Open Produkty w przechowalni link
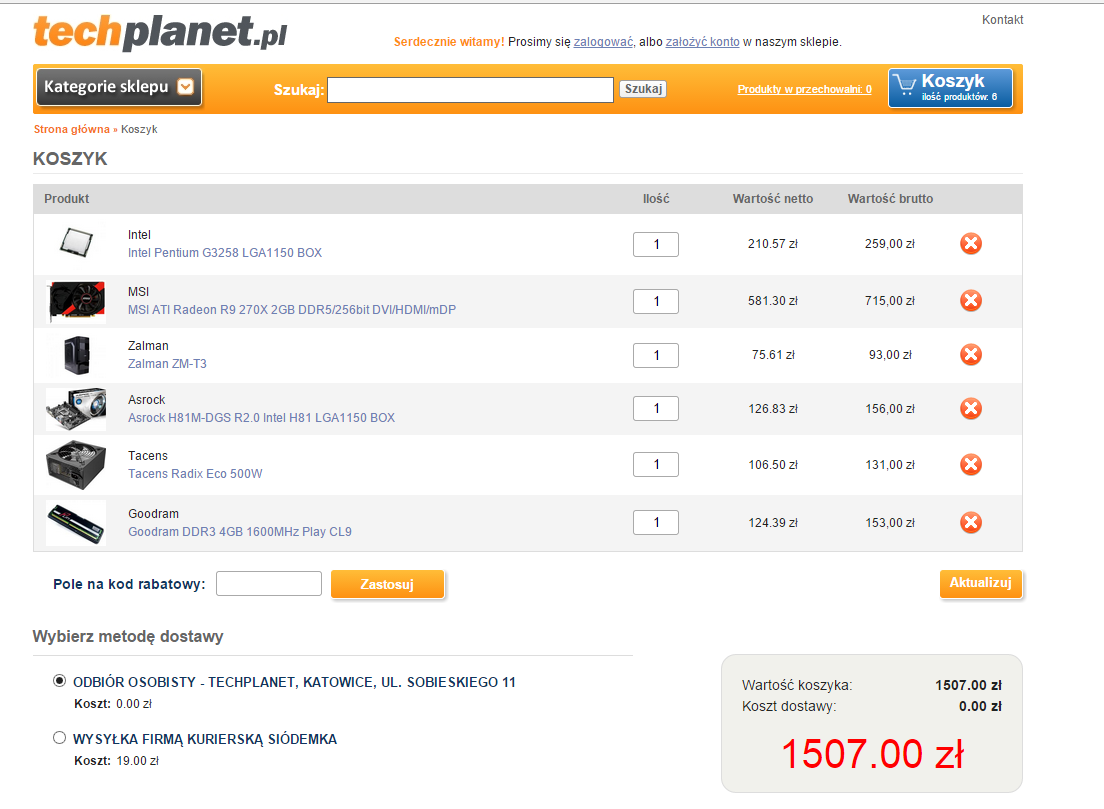This screenshot has width=1104, height=809. 804,89
